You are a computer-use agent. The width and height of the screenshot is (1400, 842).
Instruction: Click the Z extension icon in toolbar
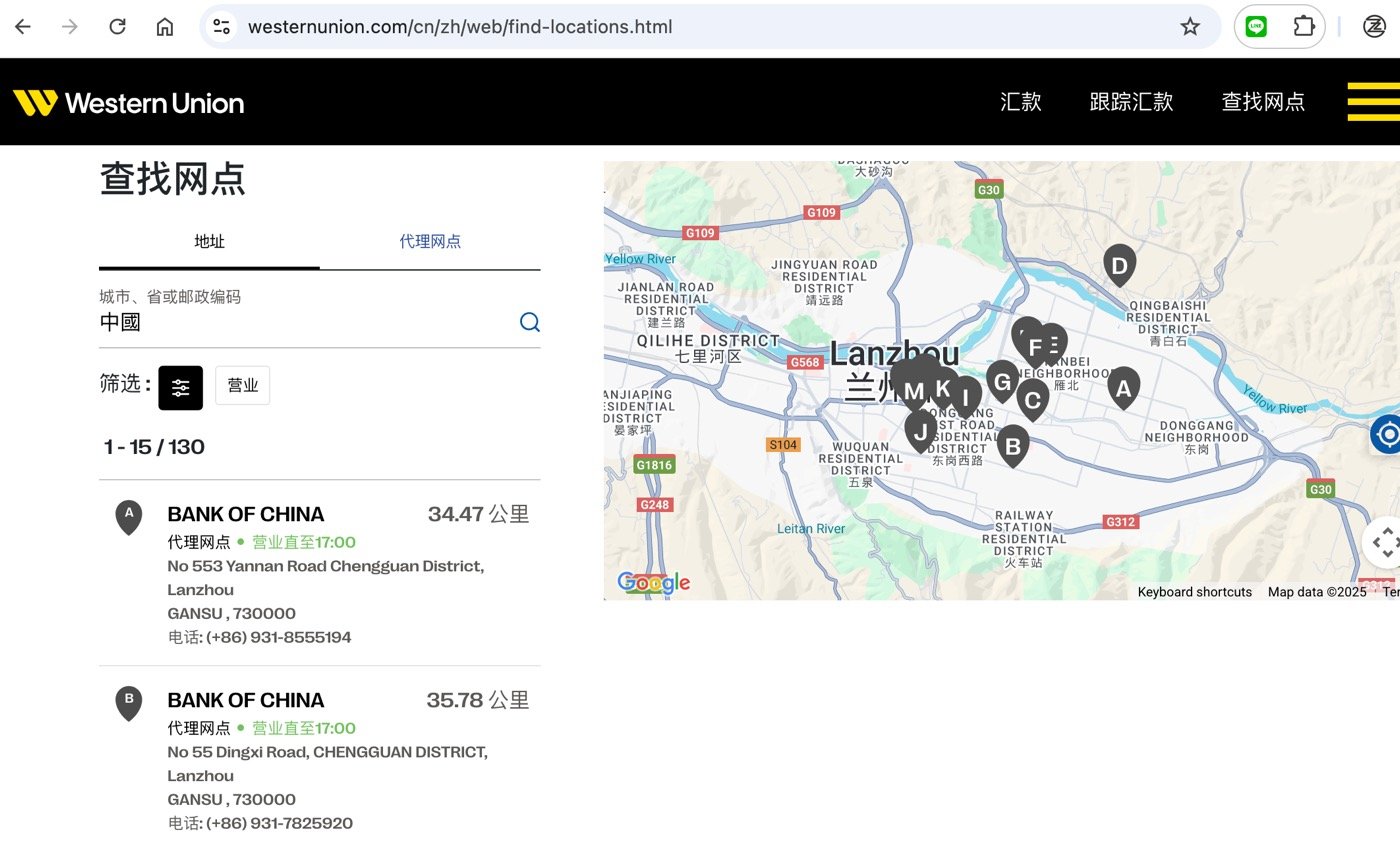[1374, 27]
